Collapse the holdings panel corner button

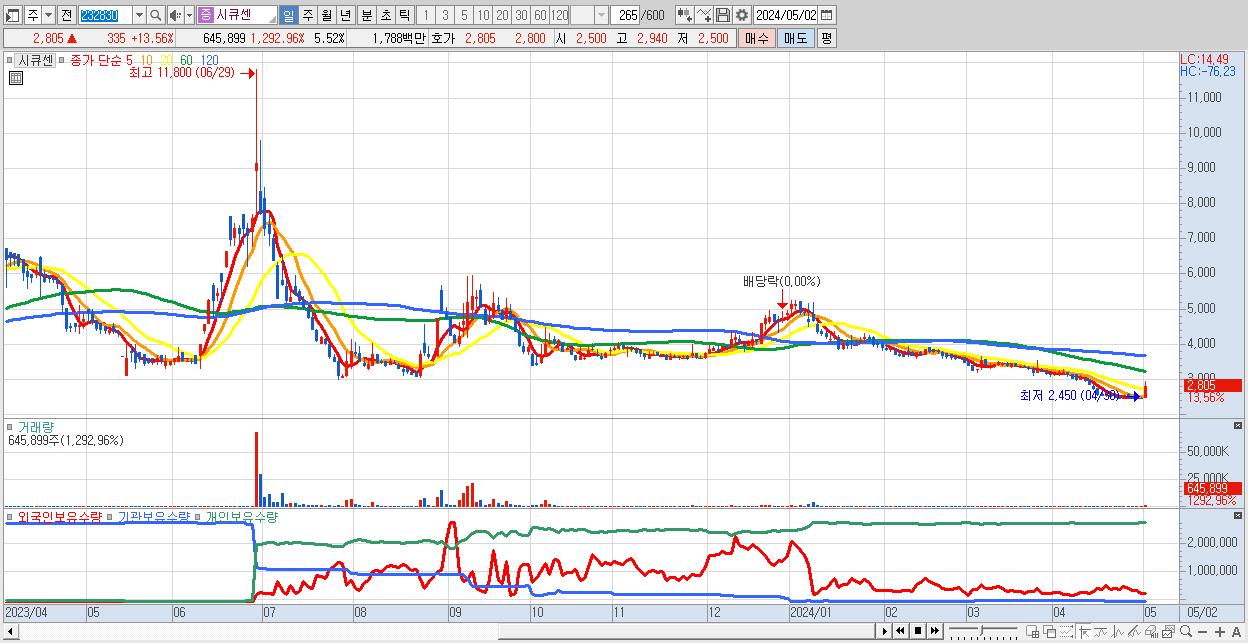[x=1240, y=516]
